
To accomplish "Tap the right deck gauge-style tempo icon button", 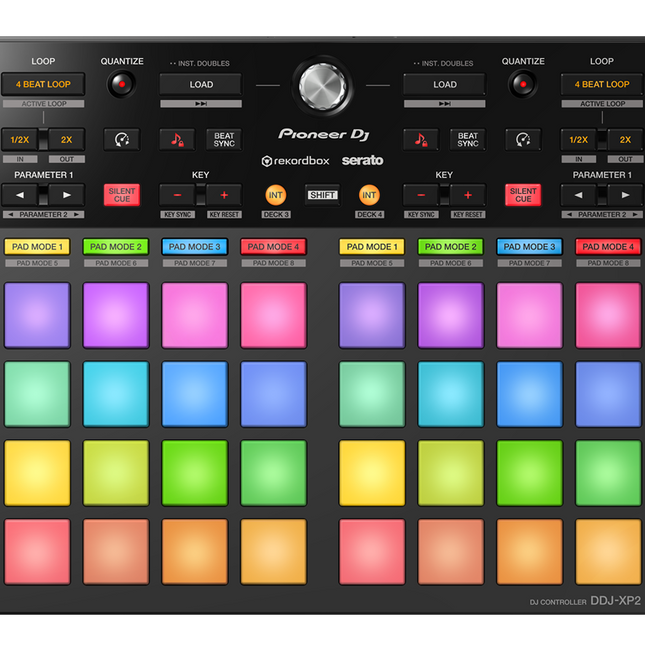I will point(523,140).
